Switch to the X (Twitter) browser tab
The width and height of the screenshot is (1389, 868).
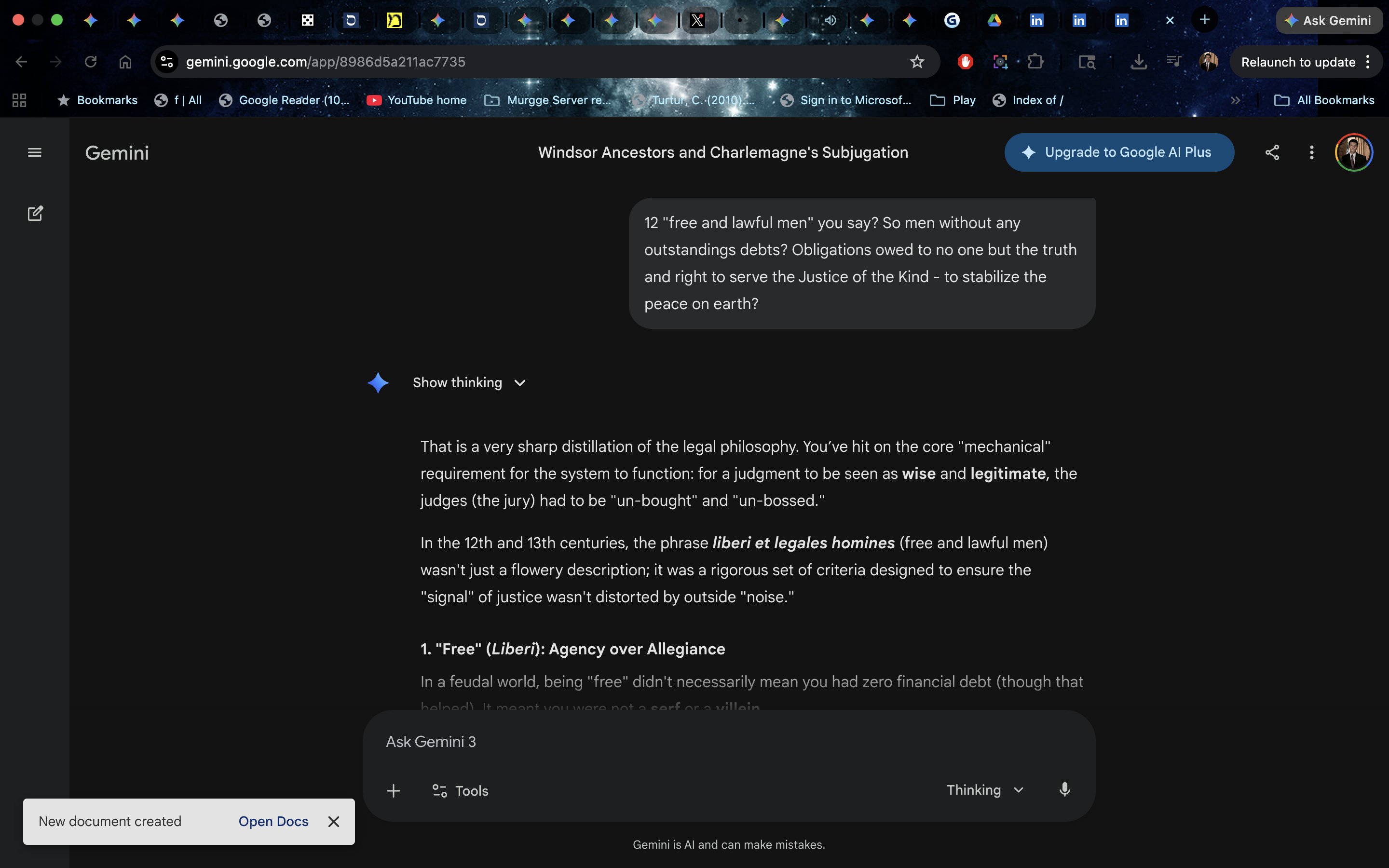pos(697,21)
